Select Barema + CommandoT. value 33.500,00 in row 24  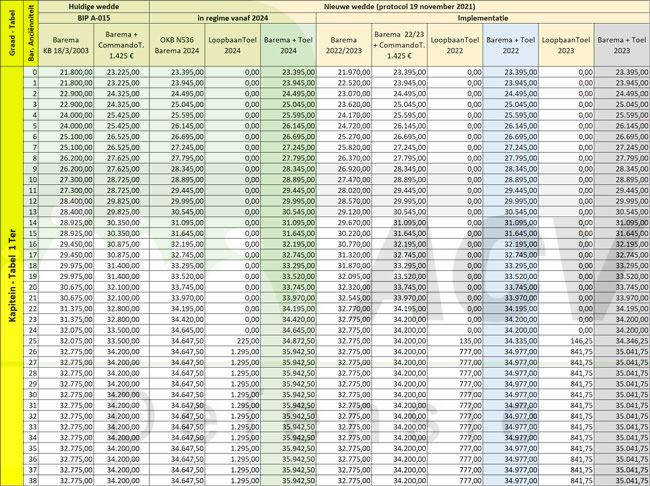pyautogui.click(x=122, y=330)
